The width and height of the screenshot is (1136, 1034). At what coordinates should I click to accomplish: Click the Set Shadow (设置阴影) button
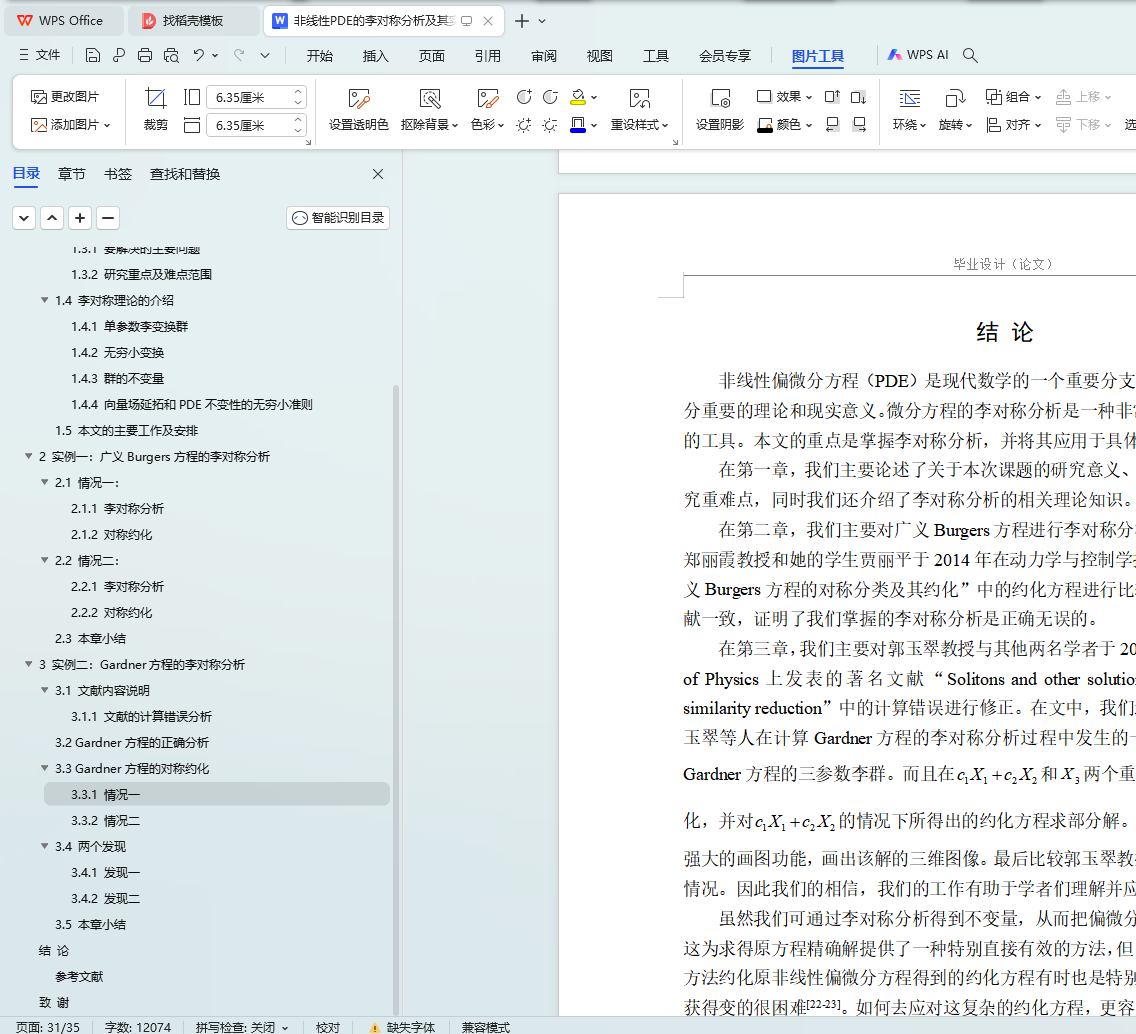click(x=719, y=109)
